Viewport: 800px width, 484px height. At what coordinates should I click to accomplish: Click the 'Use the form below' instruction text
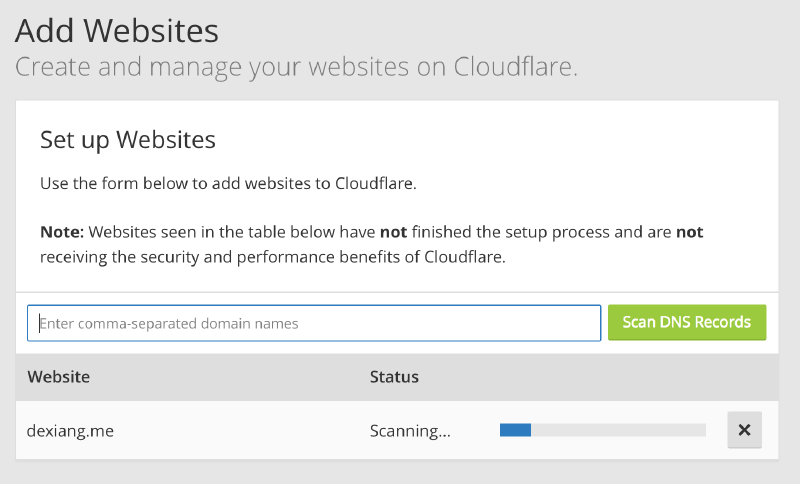click(x=227, y=184)
